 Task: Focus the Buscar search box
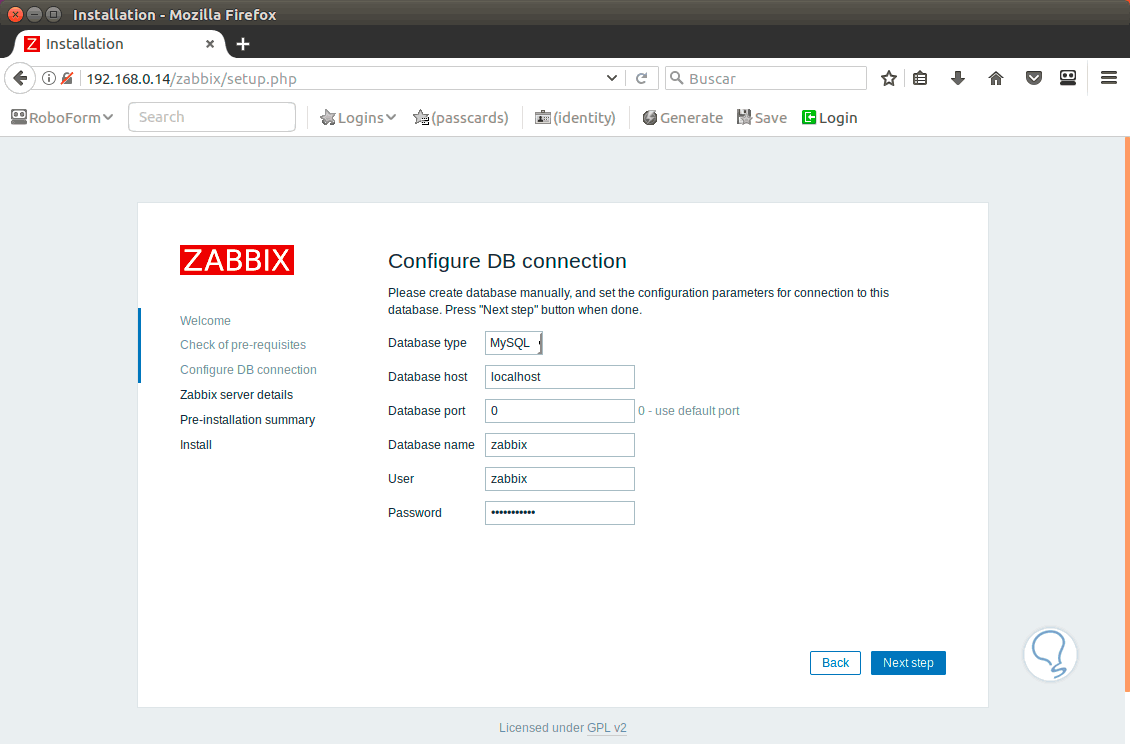pos(765,78)
